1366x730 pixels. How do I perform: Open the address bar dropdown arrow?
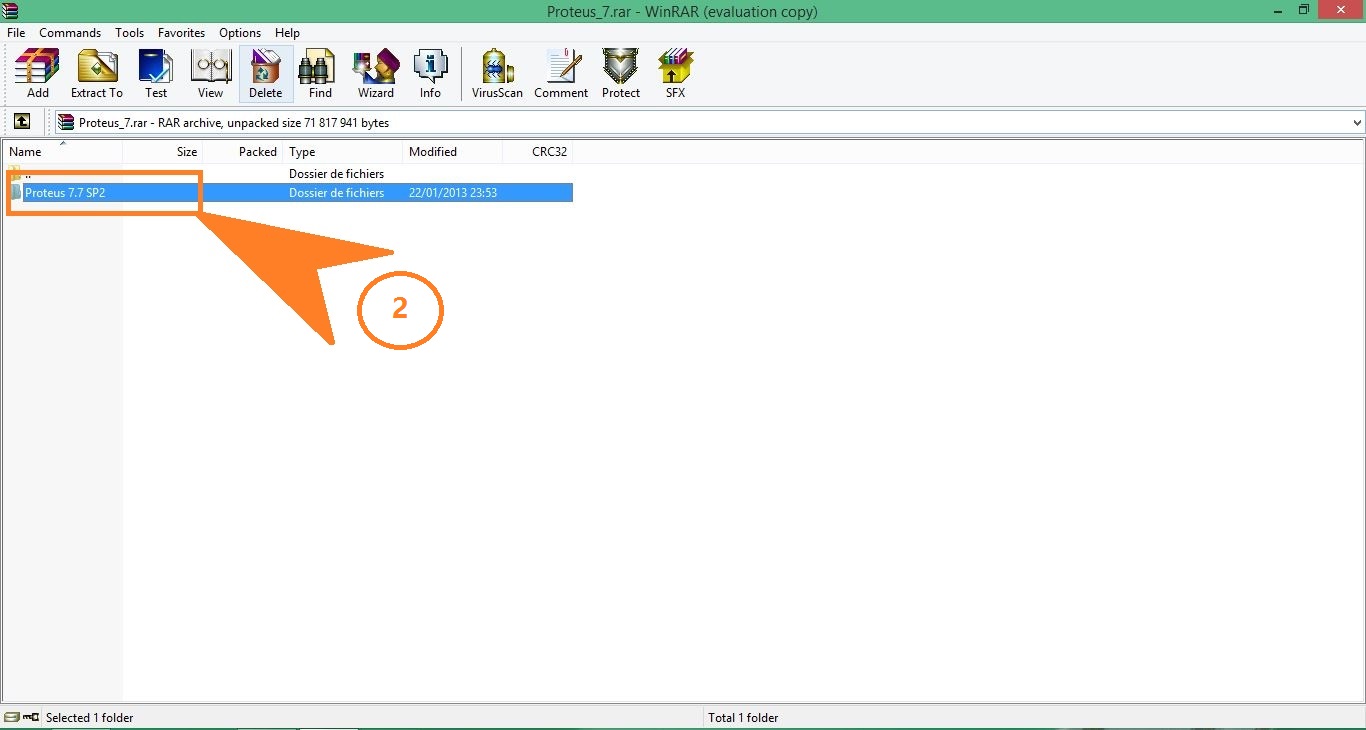1357,122
